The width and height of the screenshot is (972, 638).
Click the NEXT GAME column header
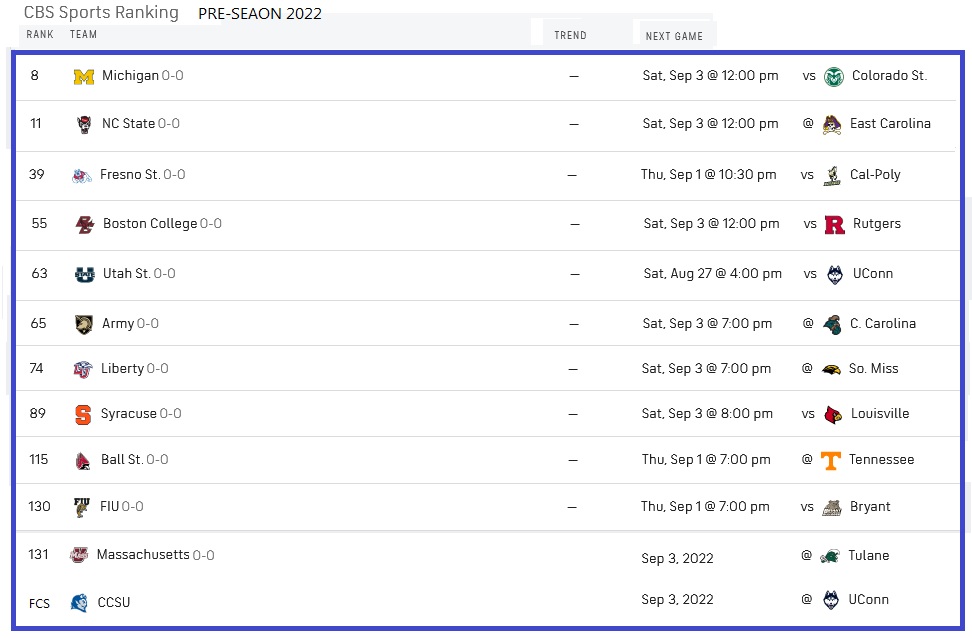coord(674,37)
